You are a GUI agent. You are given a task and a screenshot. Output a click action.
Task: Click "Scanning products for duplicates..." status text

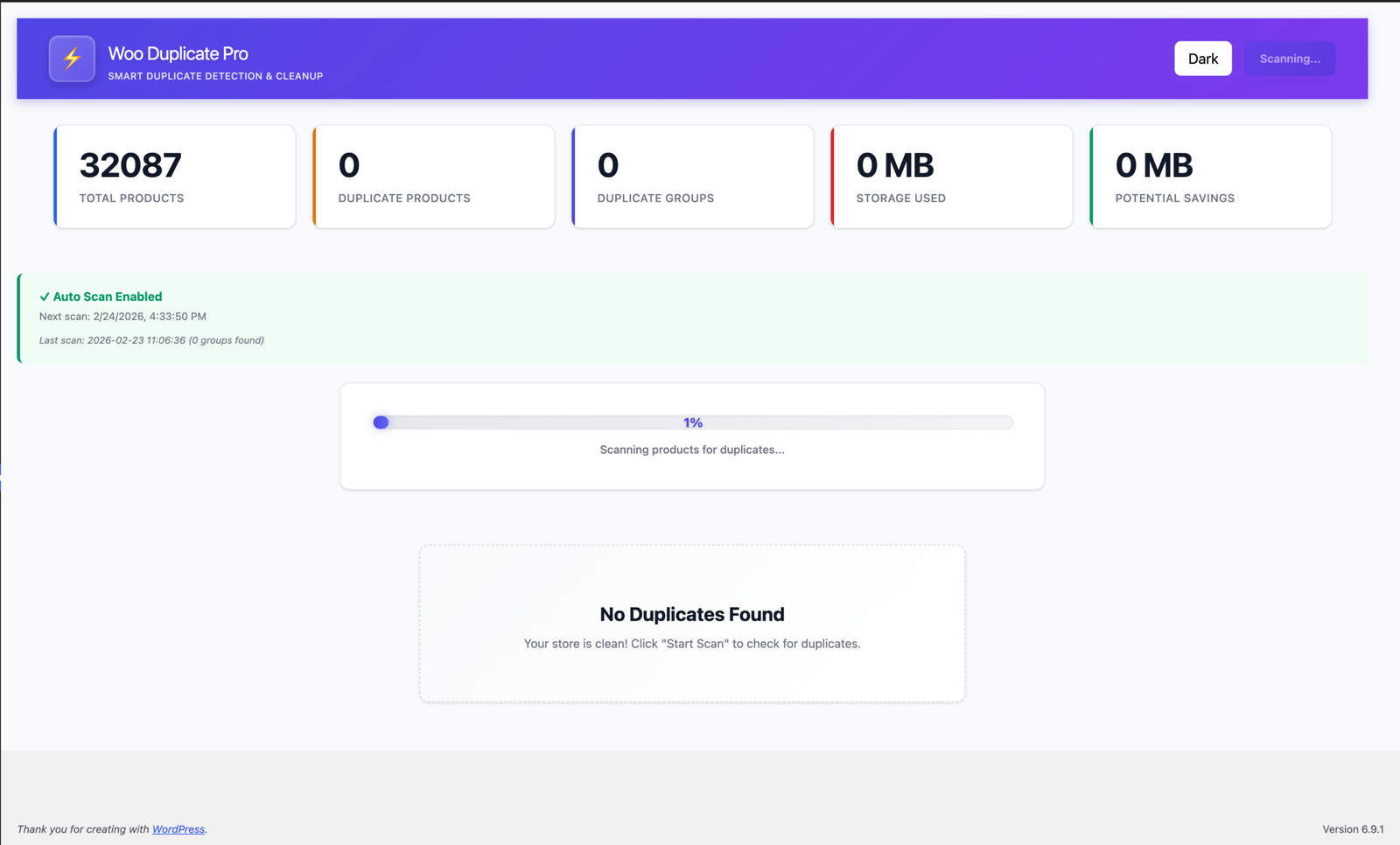point(692,450)
